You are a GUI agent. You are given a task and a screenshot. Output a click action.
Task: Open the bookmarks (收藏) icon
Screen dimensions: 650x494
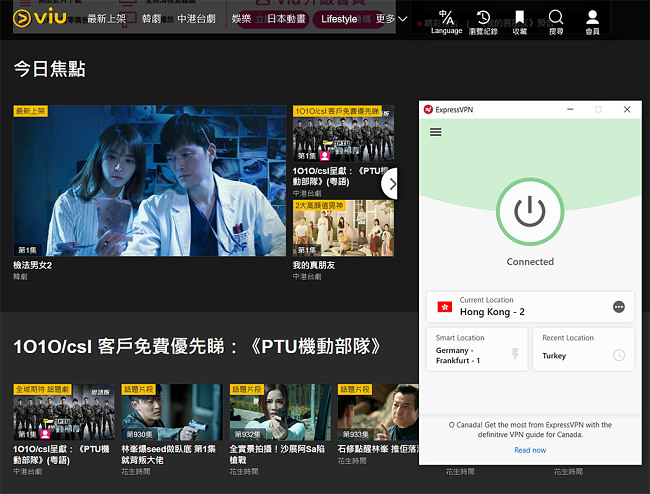click(x=519, y=22)
